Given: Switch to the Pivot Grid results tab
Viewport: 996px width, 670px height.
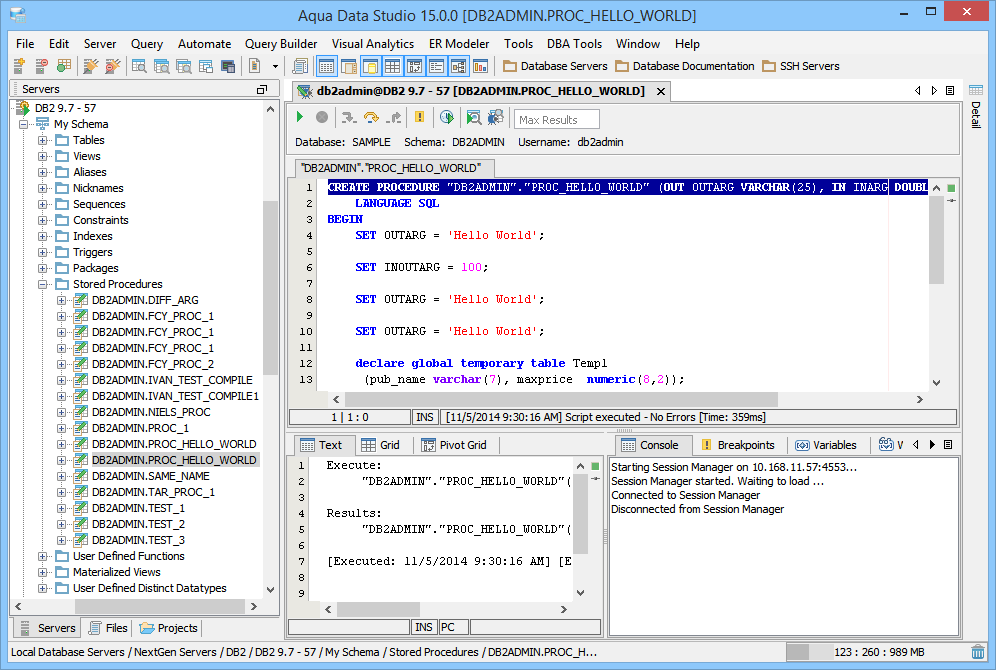Looking at the screenshot, I should tap(453, 445).
